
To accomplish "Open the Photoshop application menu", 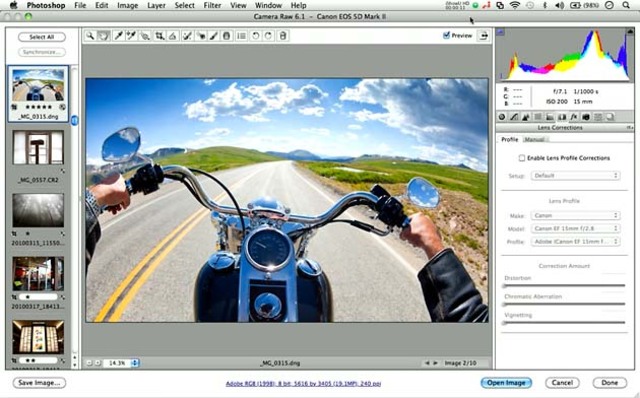I will [46, 5].
